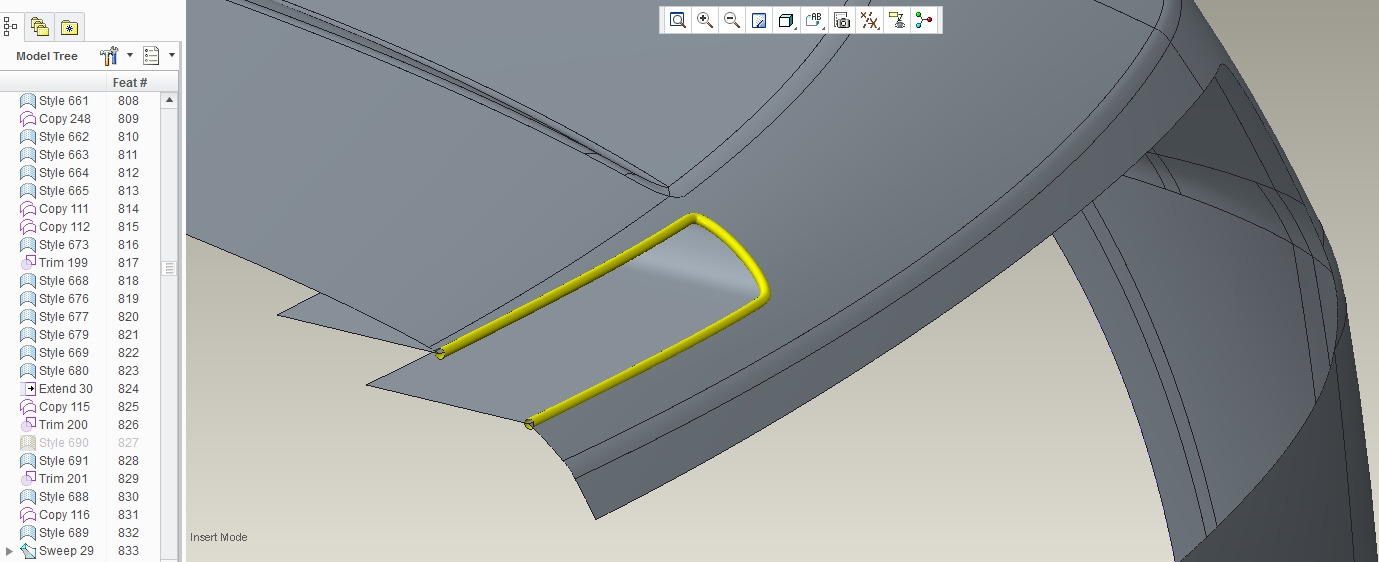This screenshot has height=562, width=1379.
Task: Expand the Sweep 29 feature node
Action: tap(10, 551)
